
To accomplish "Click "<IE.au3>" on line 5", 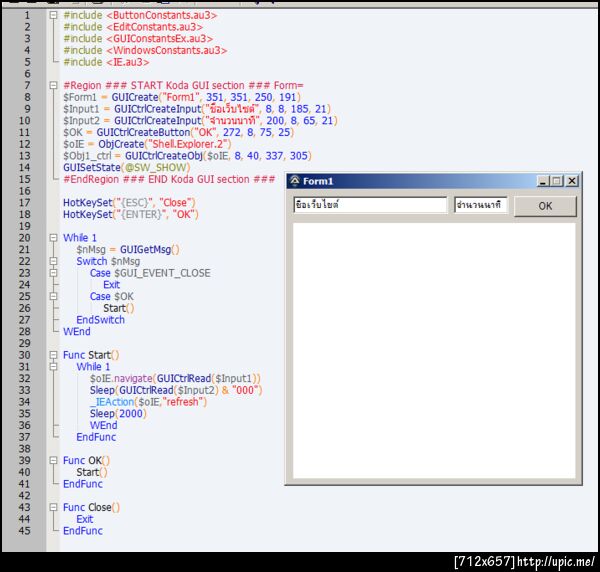I will [127, 62].
